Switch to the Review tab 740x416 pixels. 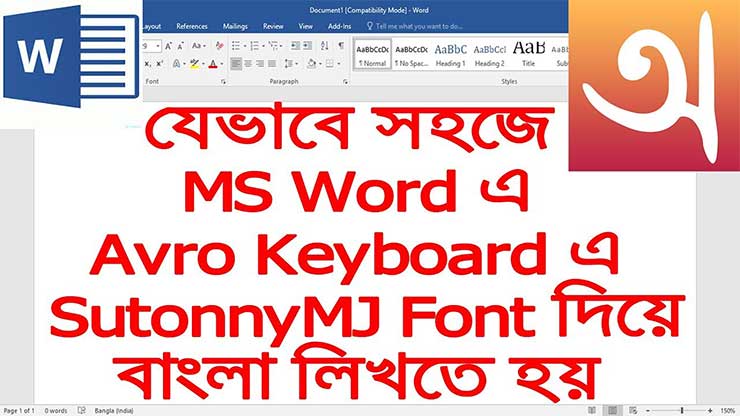tap(273, 26)
